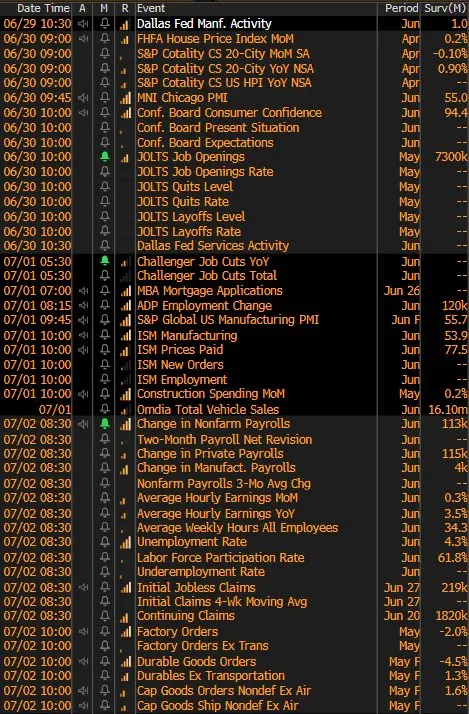Click the speaker icon for ISM Prices Paid

(x=83, y=350)
